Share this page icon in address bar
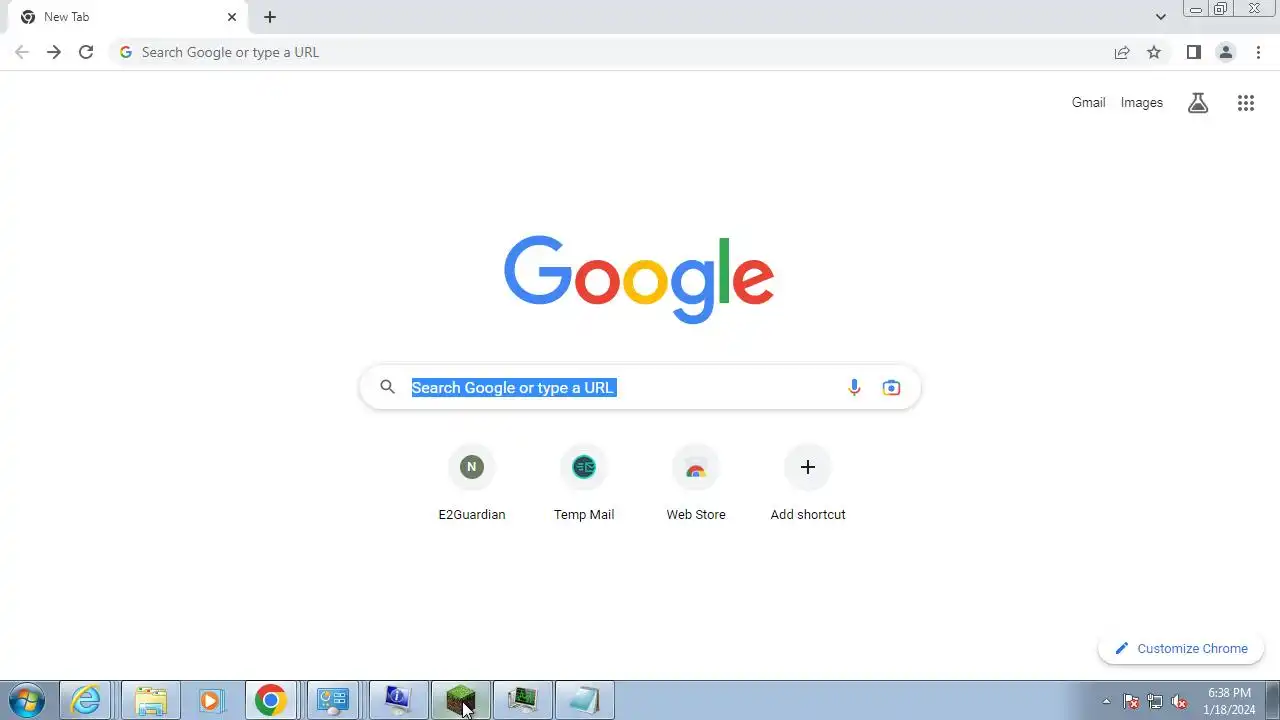1280x720 pixels. point(1122,52)
